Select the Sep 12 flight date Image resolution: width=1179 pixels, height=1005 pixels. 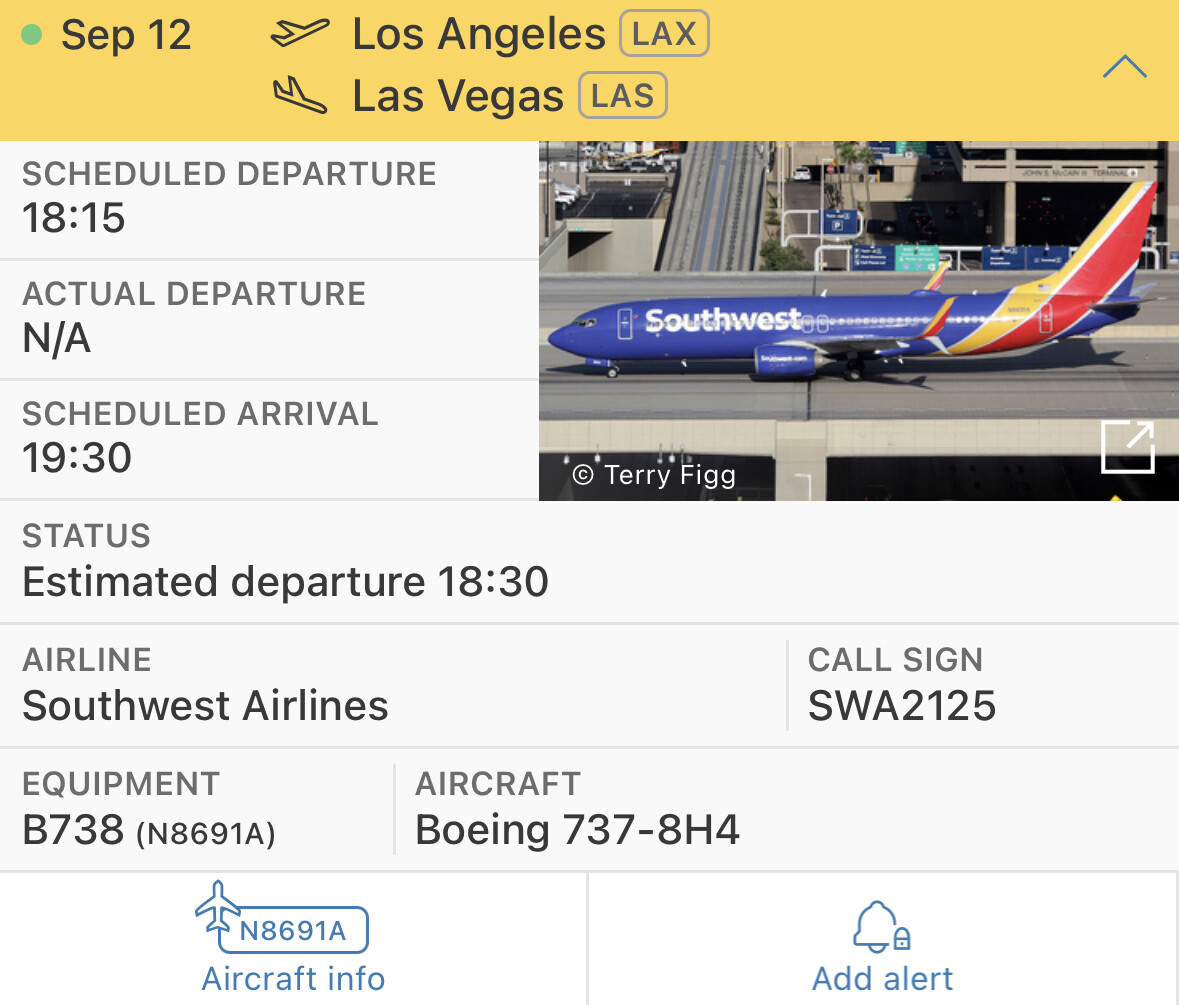point(126,35)
